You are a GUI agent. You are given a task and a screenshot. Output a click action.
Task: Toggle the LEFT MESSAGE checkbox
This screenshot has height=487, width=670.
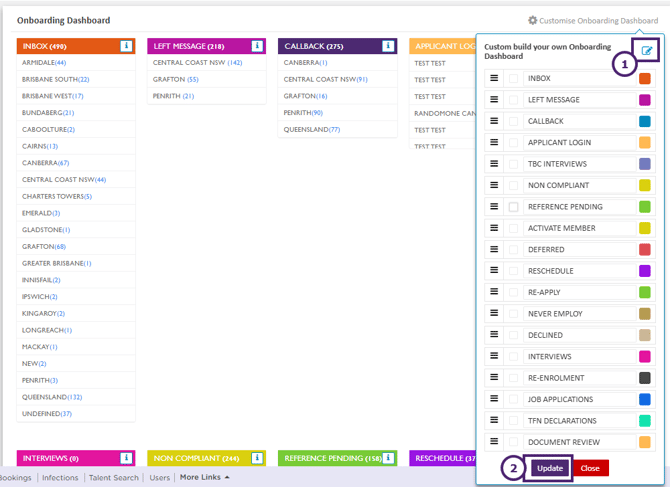coord(514,100)
